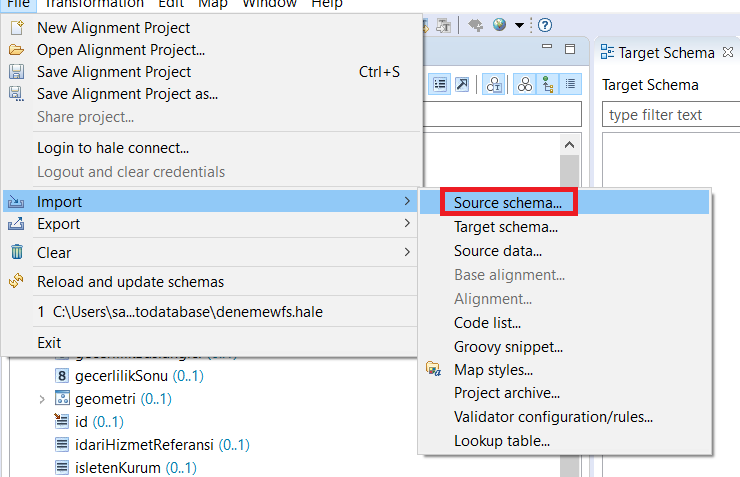The image size is (740, 477).
Task: Click Save Alignment Project as... item
Action: click(211, 94)
